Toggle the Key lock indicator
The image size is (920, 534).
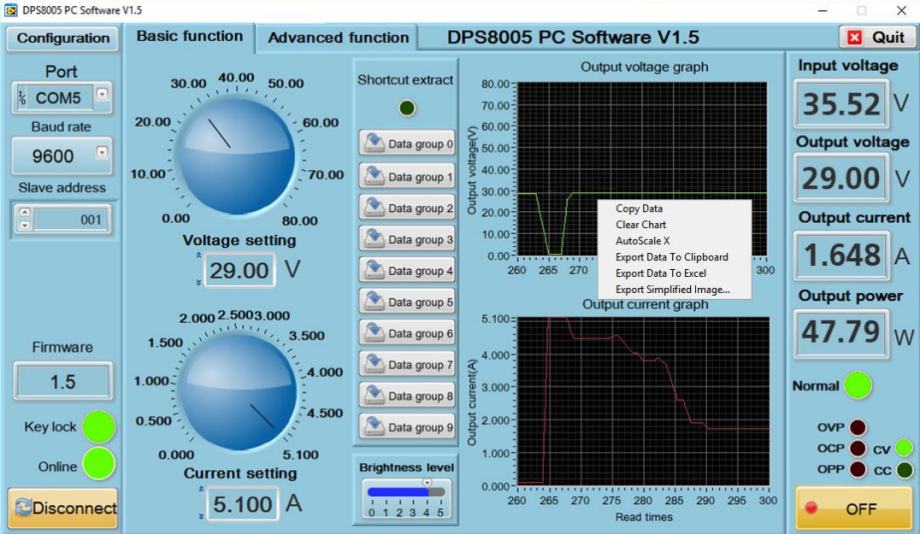tap(99, 427)
